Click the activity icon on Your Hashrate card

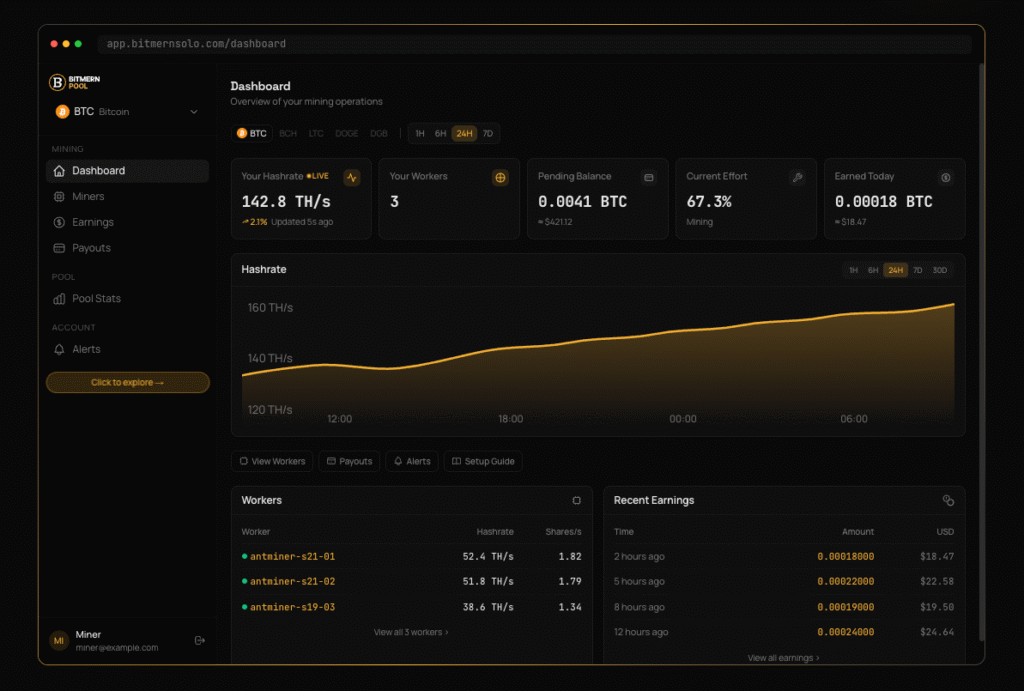click(351, 177)
